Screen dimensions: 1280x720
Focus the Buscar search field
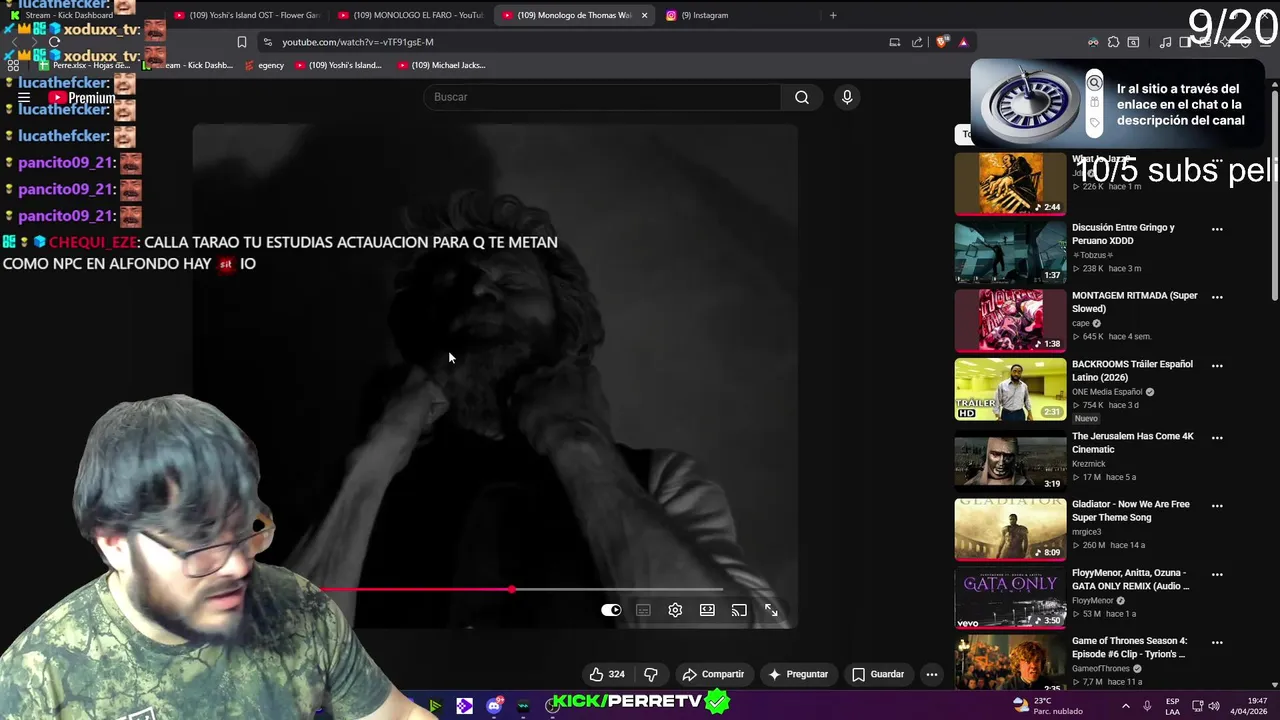(602, 97)
